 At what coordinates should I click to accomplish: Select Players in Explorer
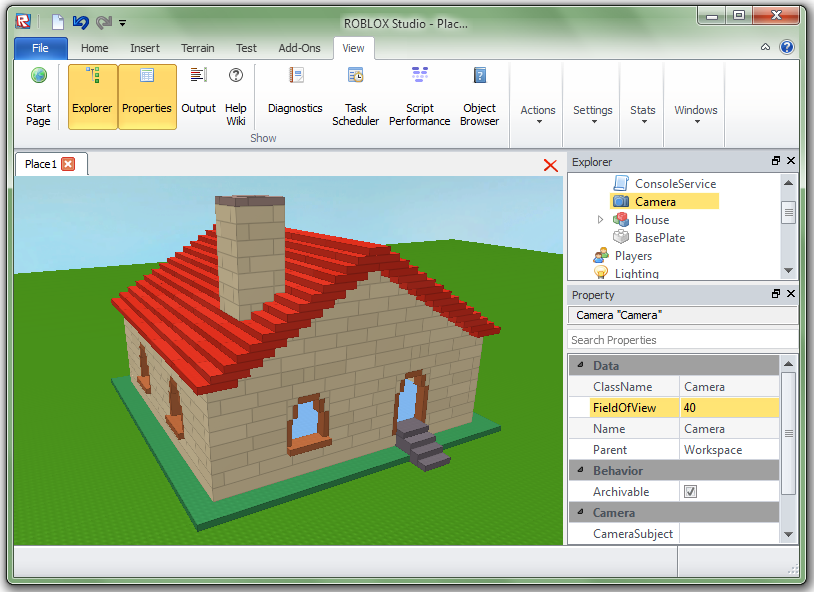[633, 256]
